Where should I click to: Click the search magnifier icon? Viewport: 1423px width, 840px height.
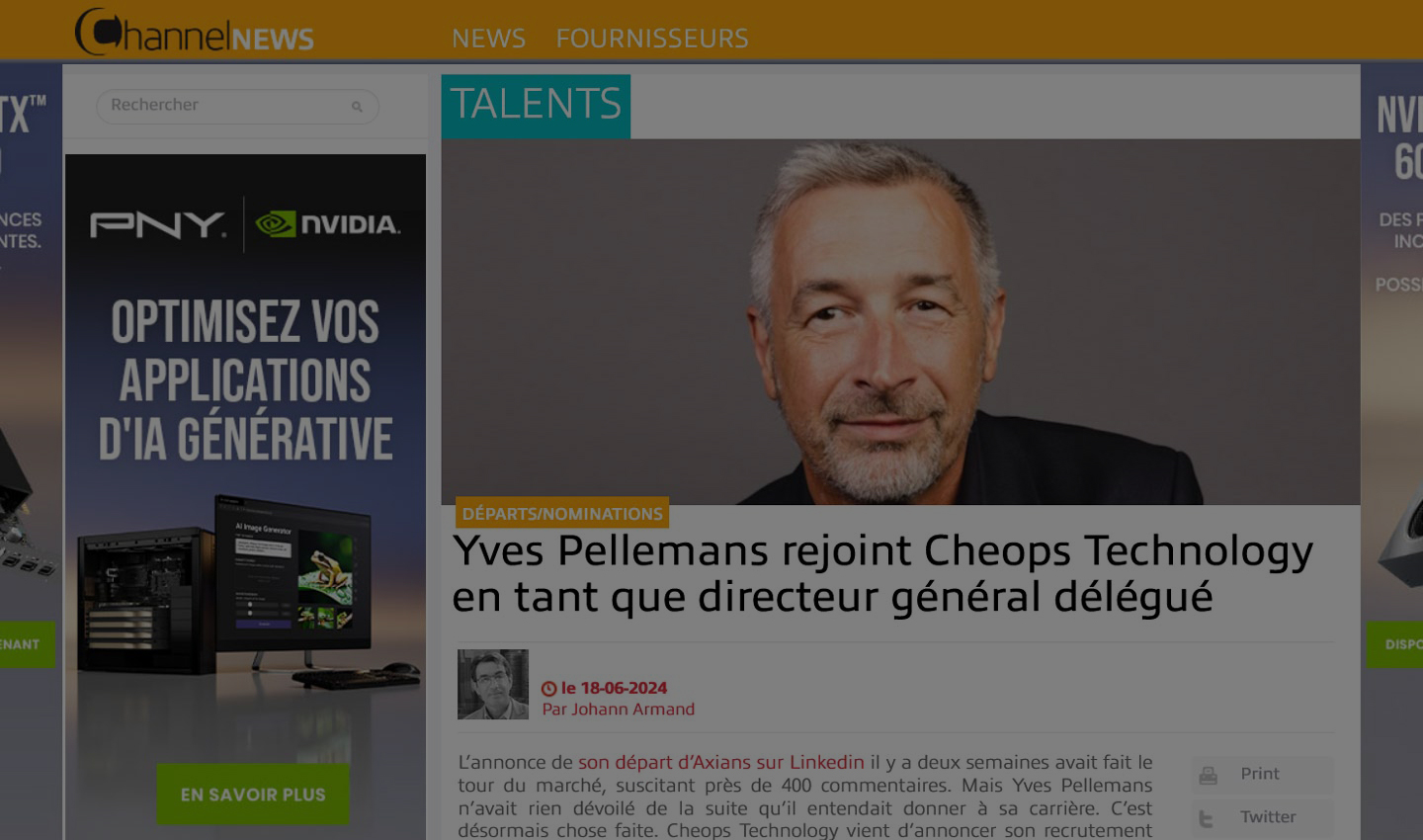[357, 107]
